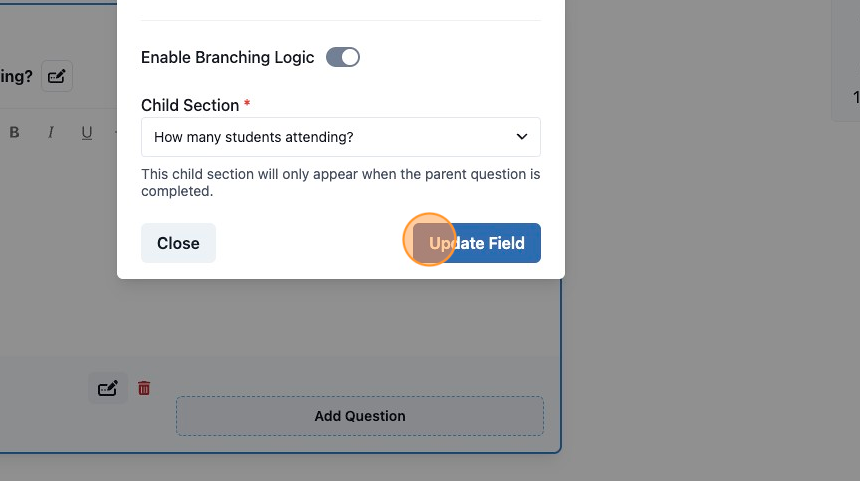The width and height of the screenshot is (860, 481).
Task: Click the dimmed editor area below the formatting toolbar
Action: pyautogui.click(x=60, y=247)
